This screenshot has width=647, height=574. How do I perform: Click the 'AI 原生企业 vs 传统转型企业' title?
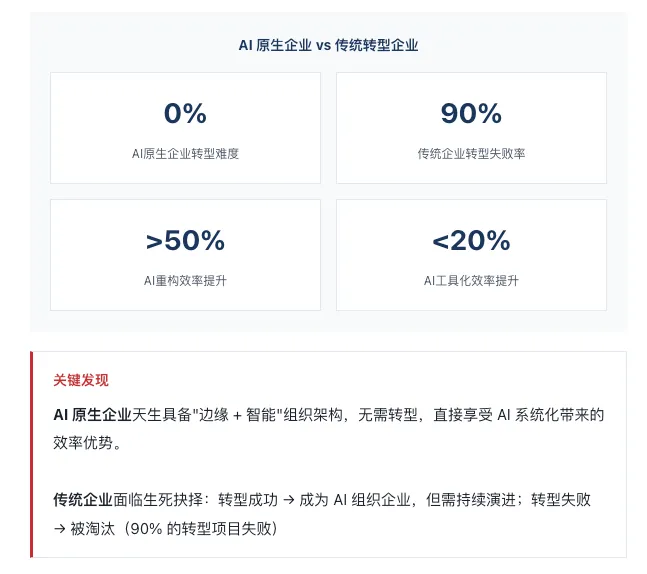[x=328, y=45]
